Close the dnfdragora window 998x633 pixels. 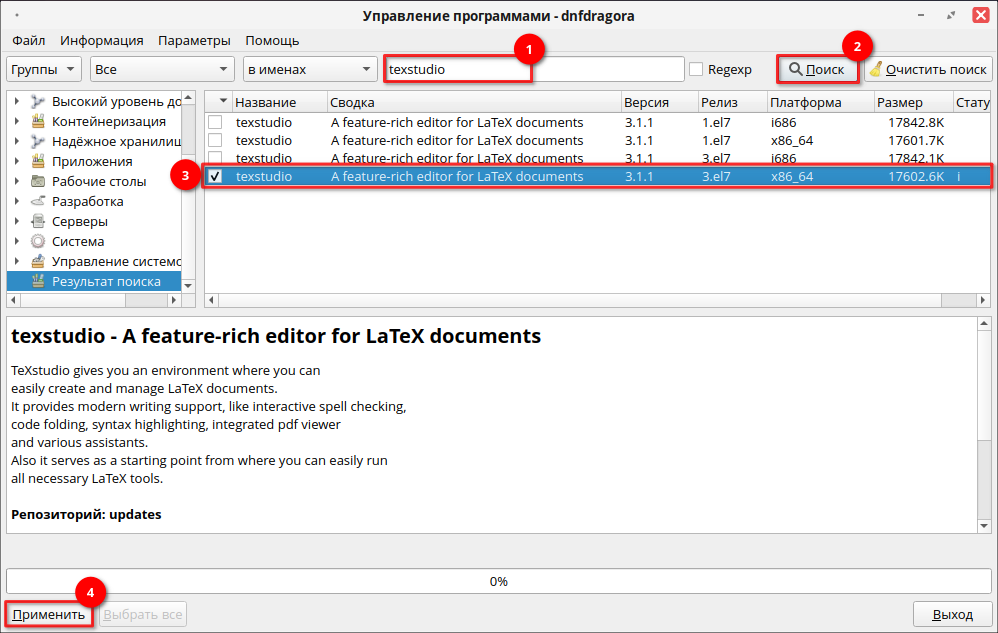coord(981,15)
